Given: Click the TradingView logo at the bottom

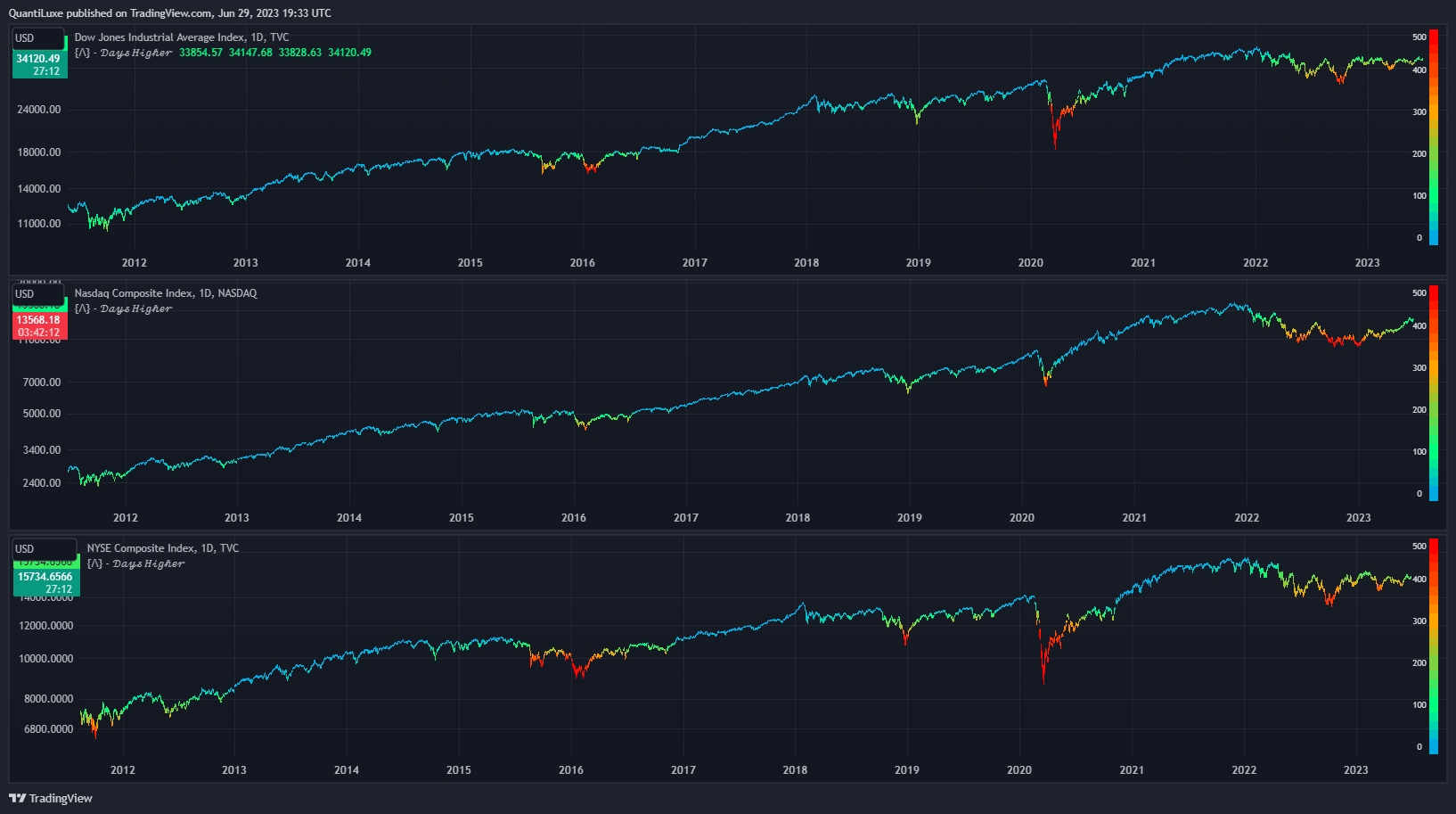Looking at the screenshot, I should tap(51, 798).
